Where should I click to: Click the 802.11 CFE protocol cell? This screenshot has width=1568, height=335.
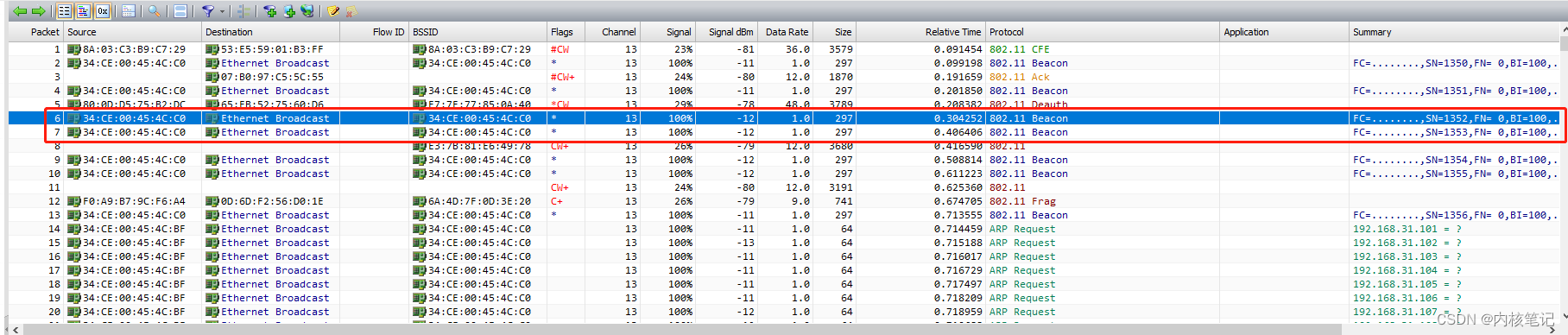click(1020, 49)
